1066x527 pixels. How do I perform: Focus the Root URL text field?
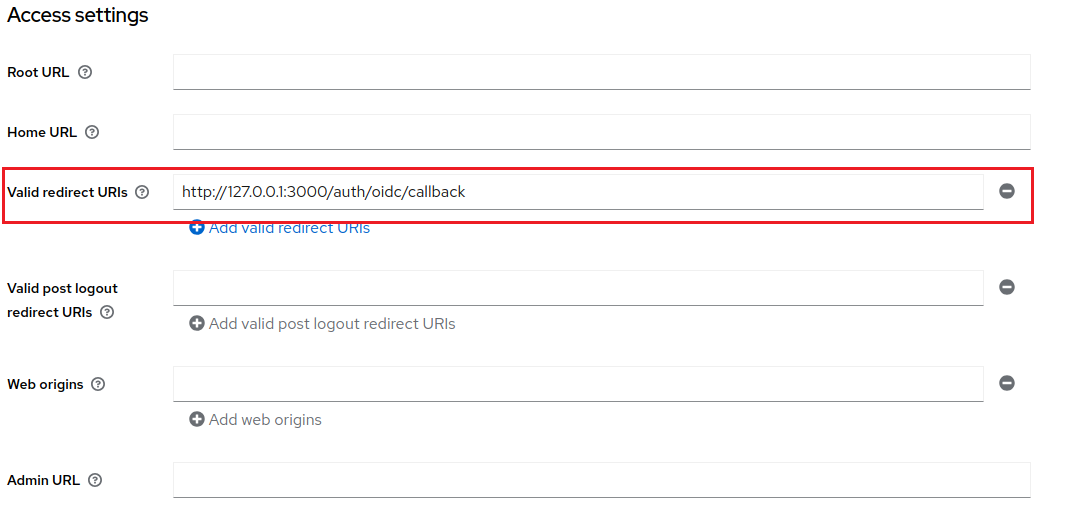[601, 72]
